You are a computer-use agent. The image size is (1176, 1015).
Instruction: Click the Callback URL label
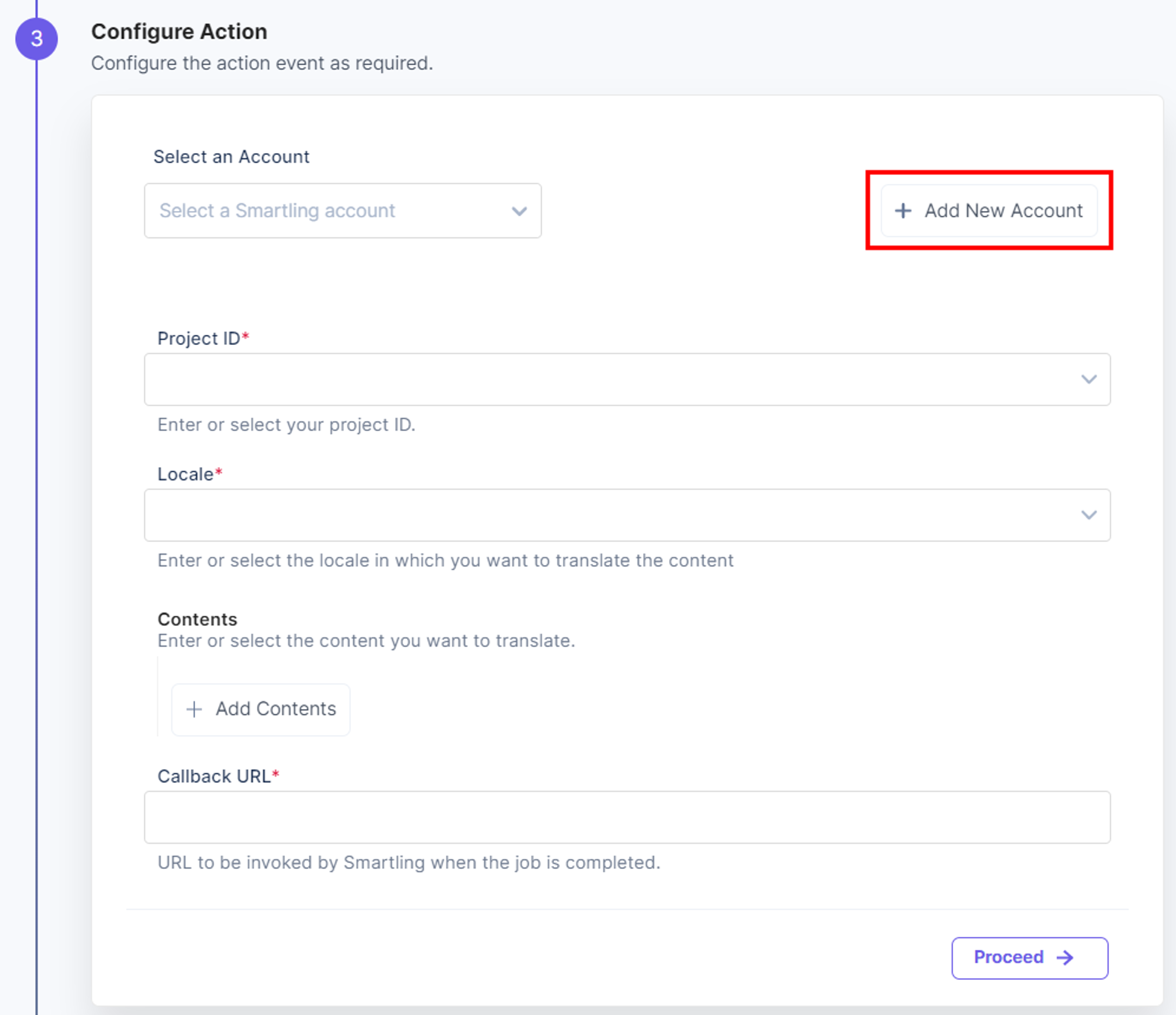point(219,776)
